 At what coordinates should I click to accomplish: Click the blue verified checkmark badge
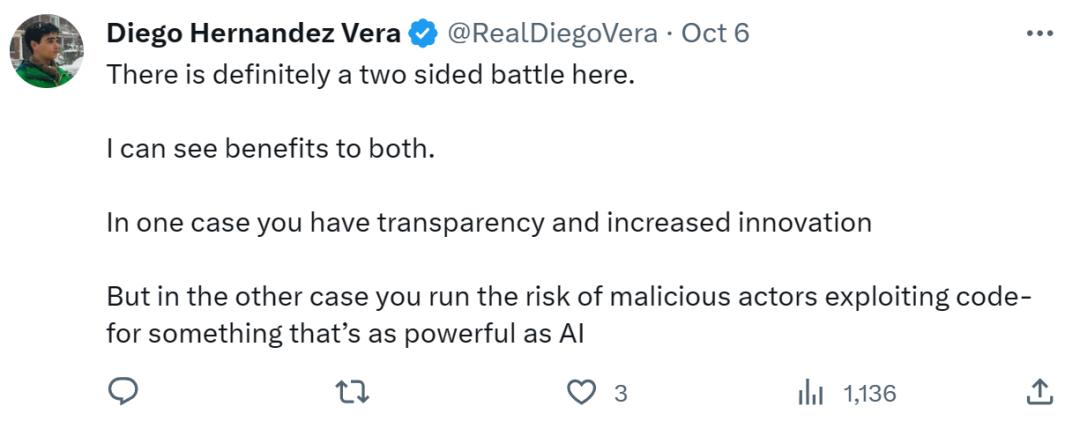point(424,34)
